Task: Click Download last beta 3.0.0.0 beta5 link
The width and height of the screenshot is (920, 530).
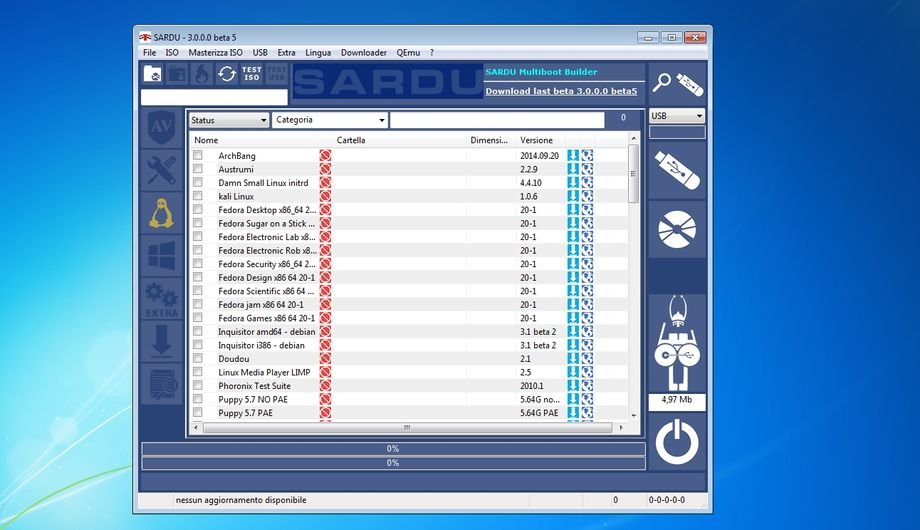Action: (x=561, y=92)
